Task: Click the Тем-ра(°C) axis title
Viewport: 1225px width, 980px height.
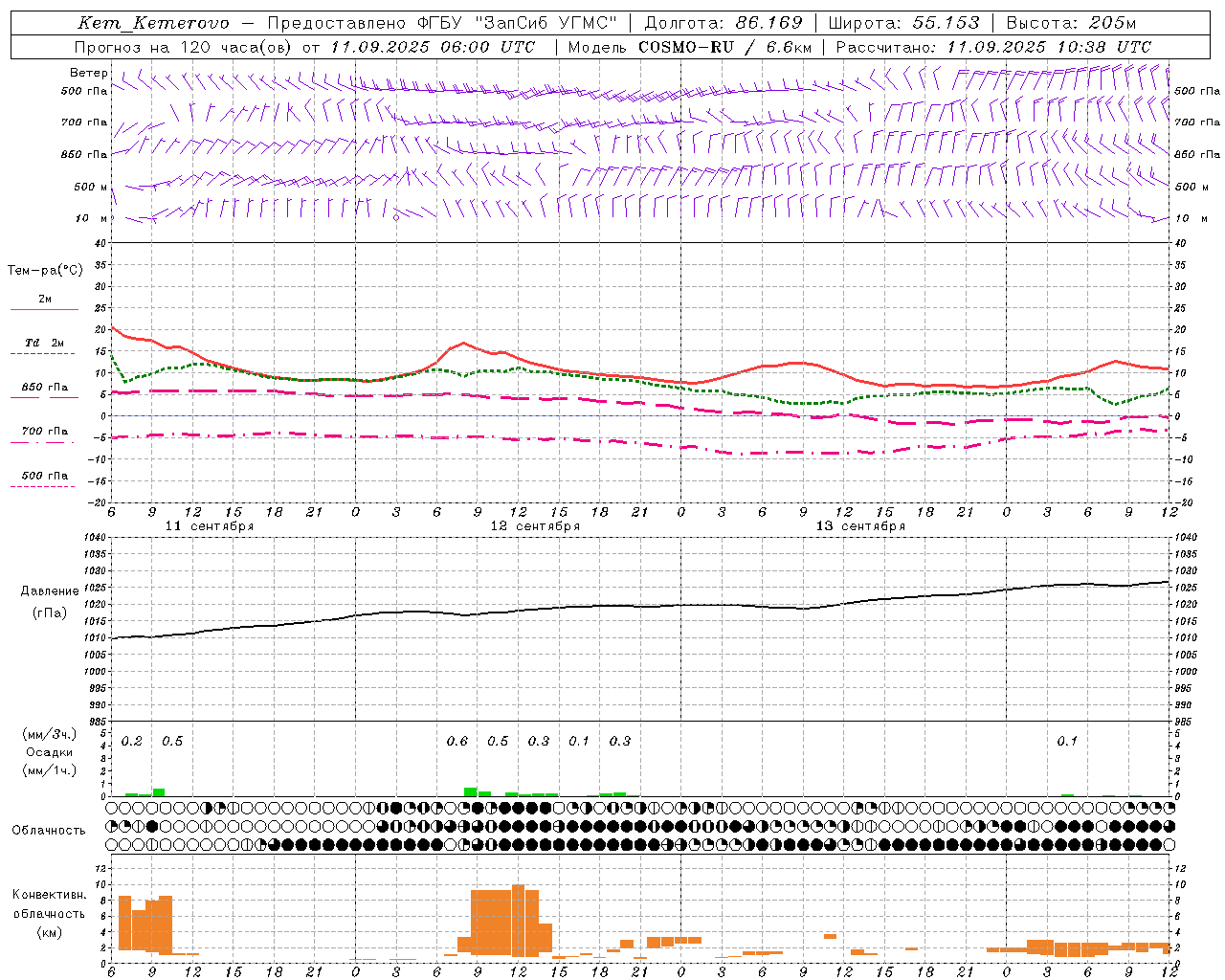Action: click(x=45, y=271)
